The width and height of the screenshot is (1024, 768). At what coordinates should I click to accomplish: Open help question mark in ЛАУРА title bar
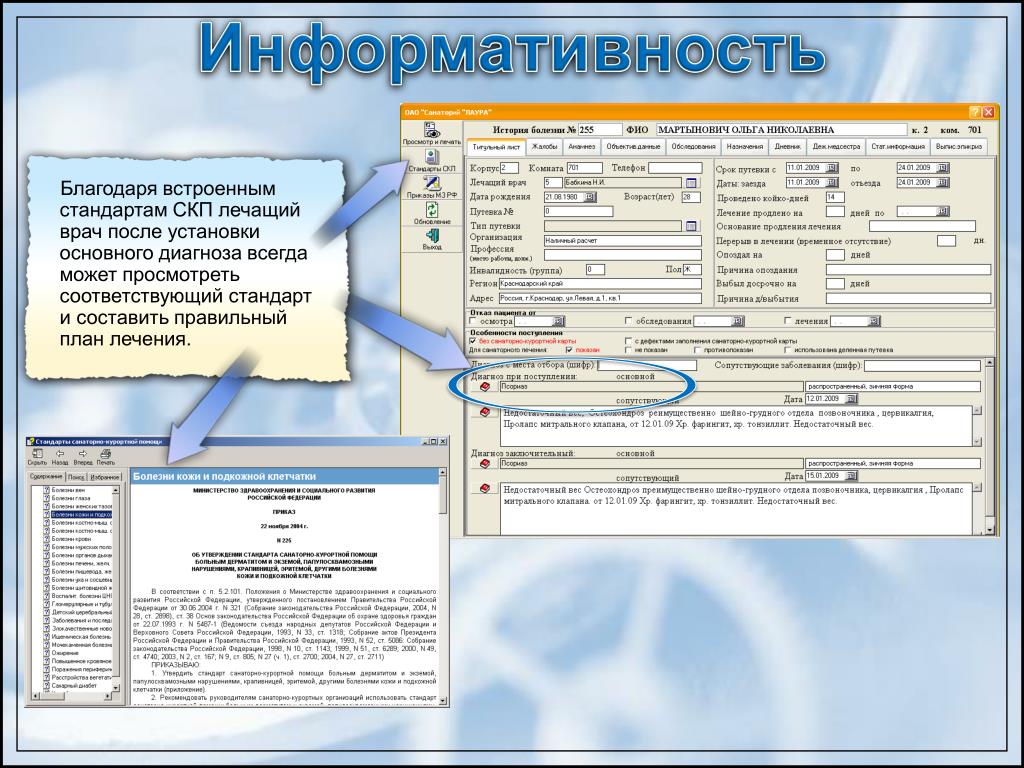coord(975,112)
